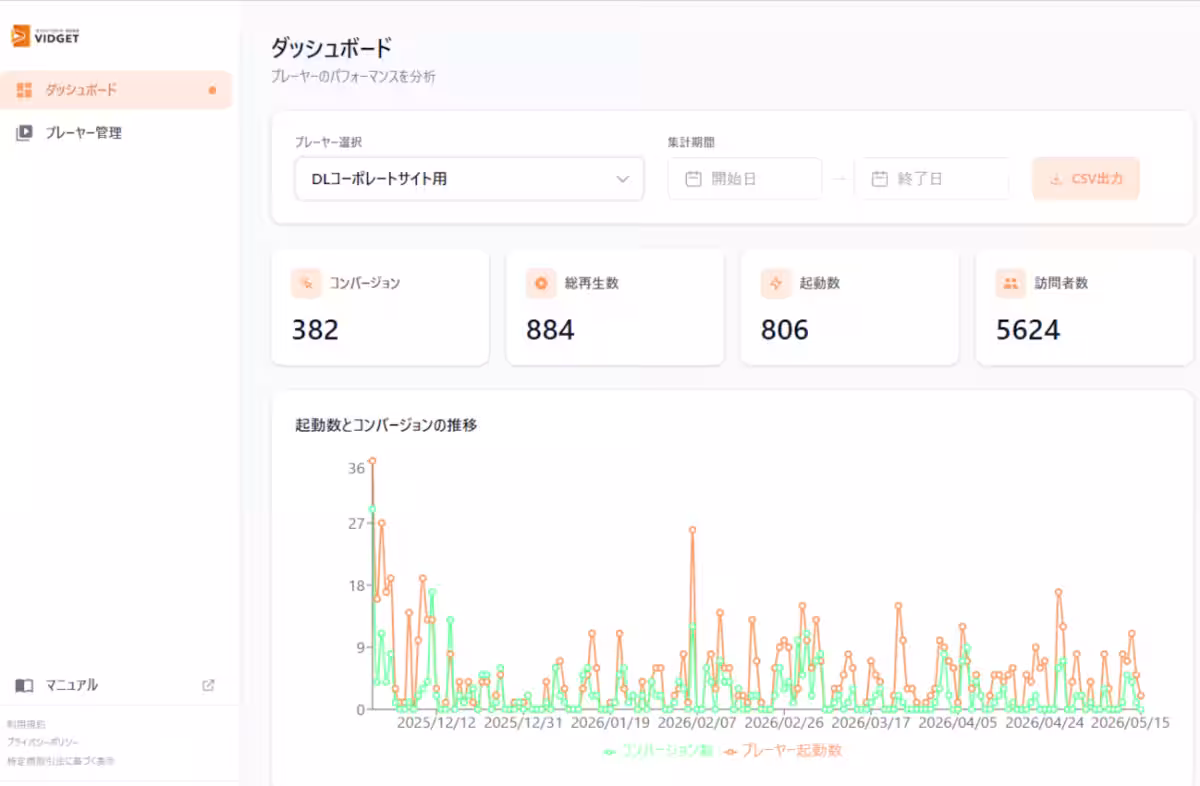Click the プレーヤーのパフォーマンスを分析 subtitle
The image size is (1200, 786).
tap(353, 76)
